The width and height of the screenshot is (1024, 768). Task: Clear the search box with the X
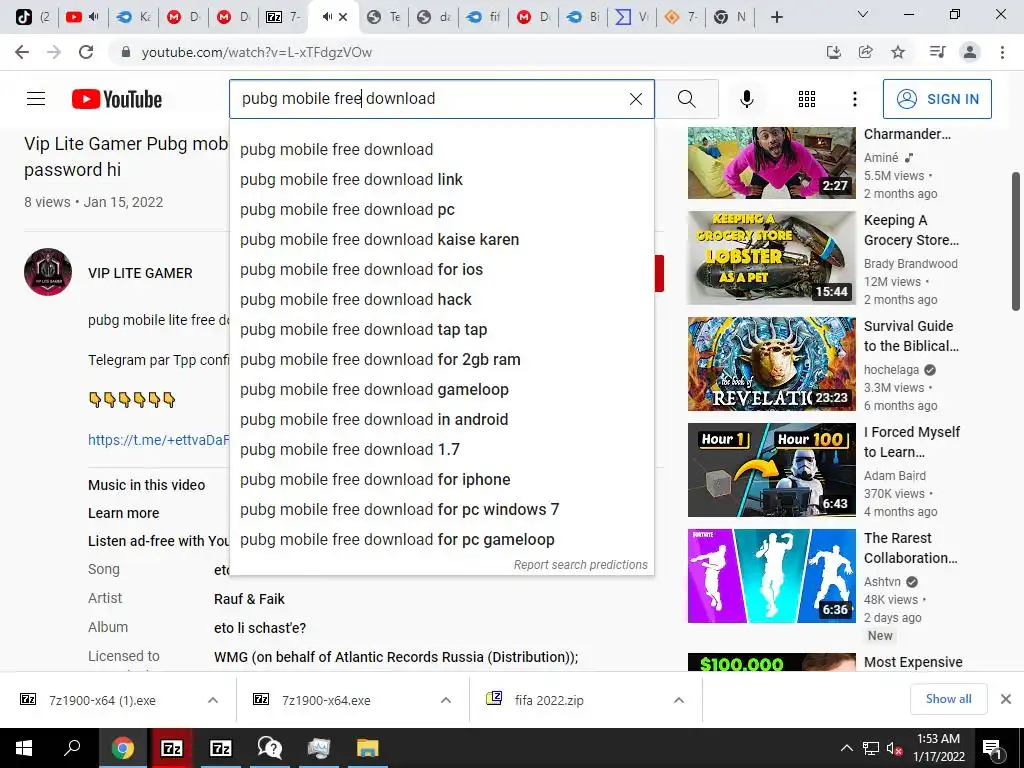(635, 99)
